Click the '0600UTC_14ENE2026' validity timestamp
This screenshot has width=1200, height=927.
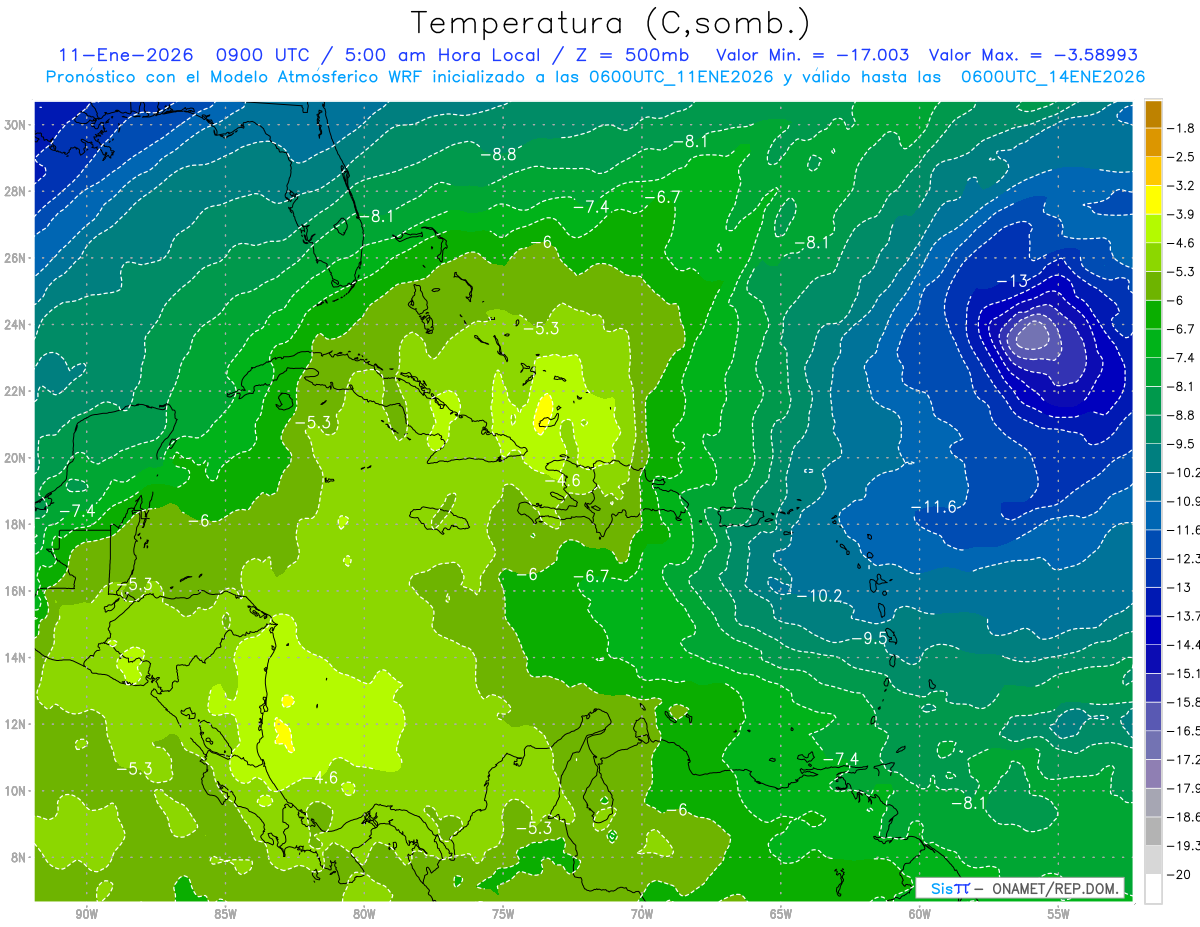click(x=1052, y=77)
